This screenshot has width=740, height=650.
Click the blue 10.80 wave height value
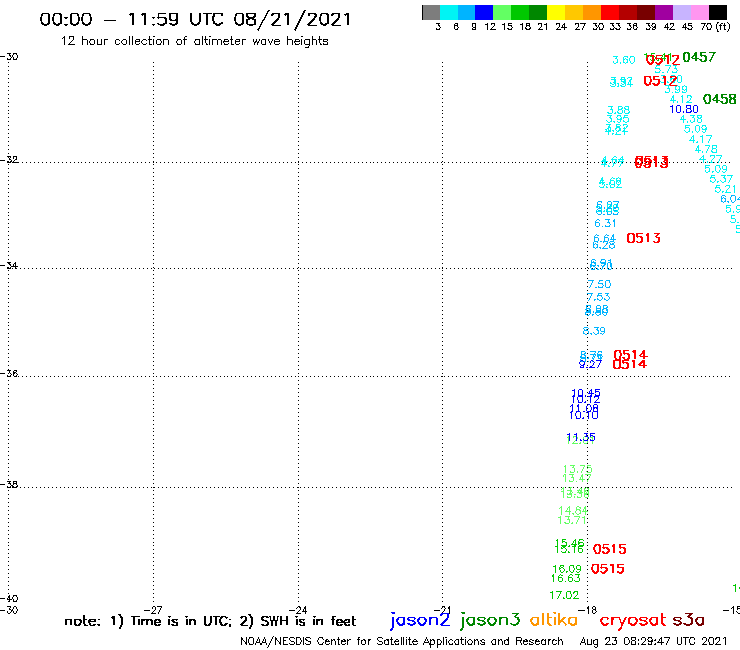683,109
